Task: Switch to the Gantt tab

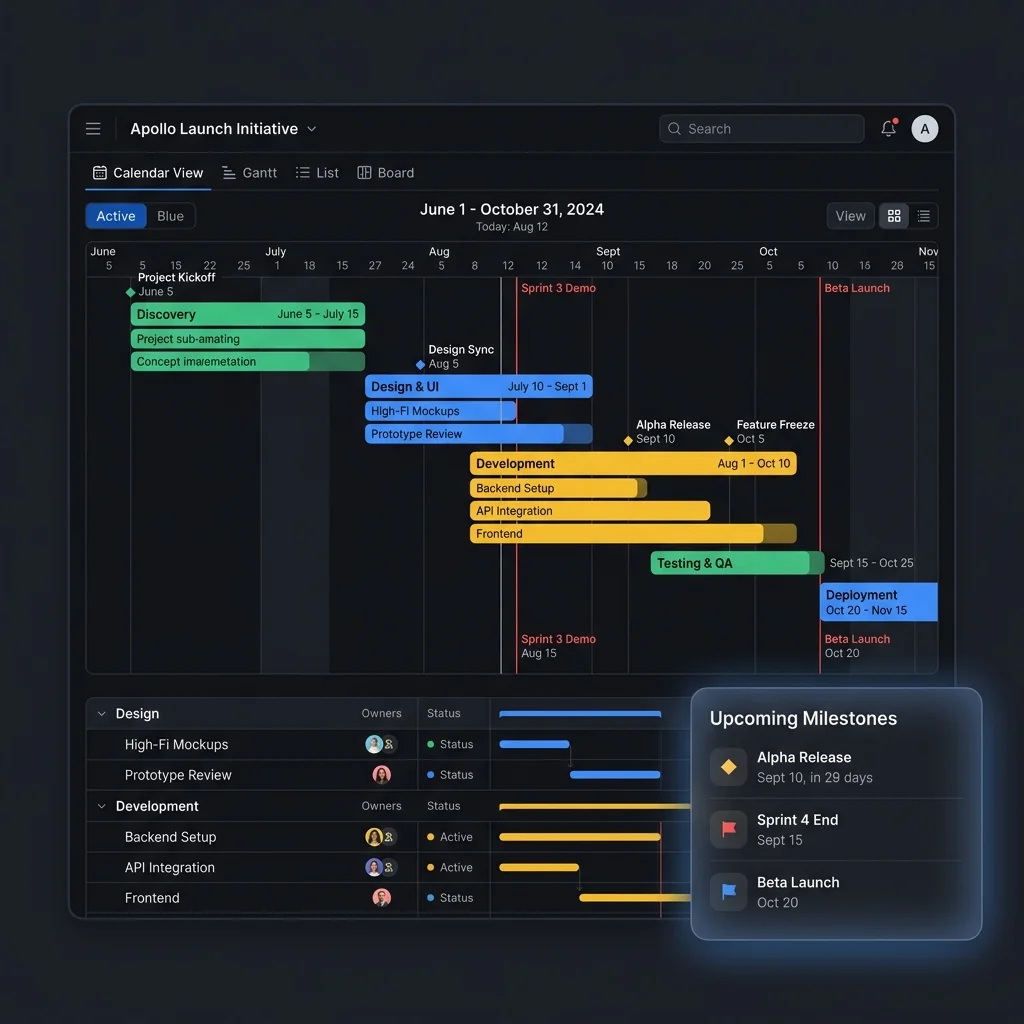Action: [x=249, y=173]
